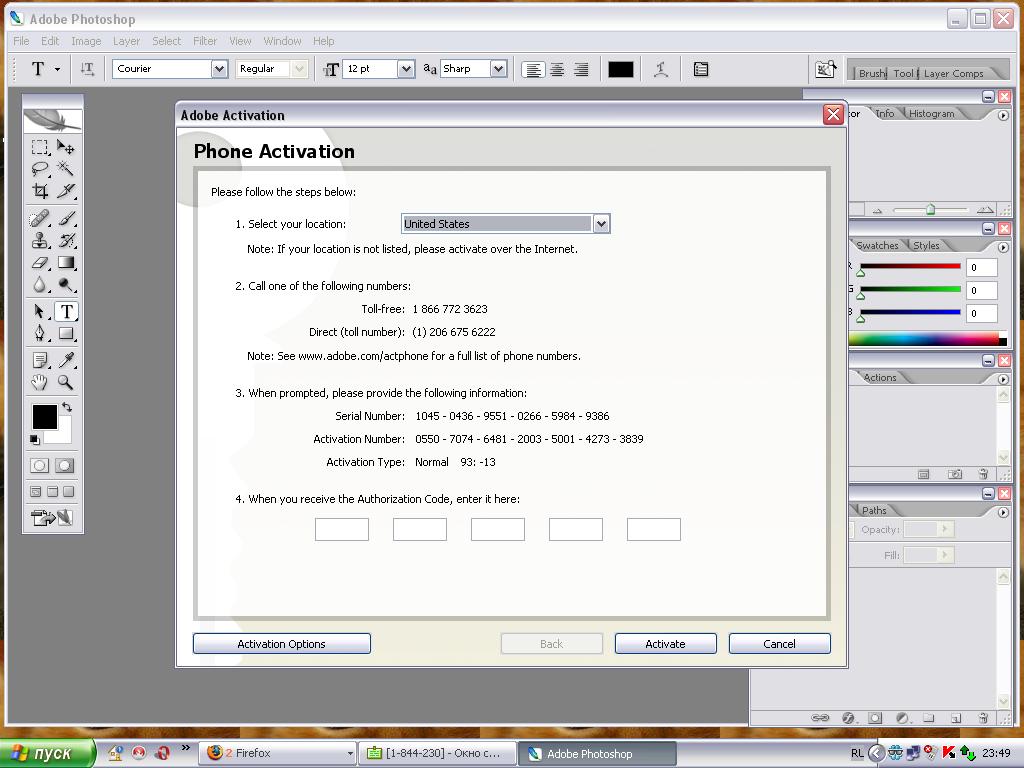Select the Zoom magnifier tool
Screen dimensions: 1024x768
click(66, 382)
